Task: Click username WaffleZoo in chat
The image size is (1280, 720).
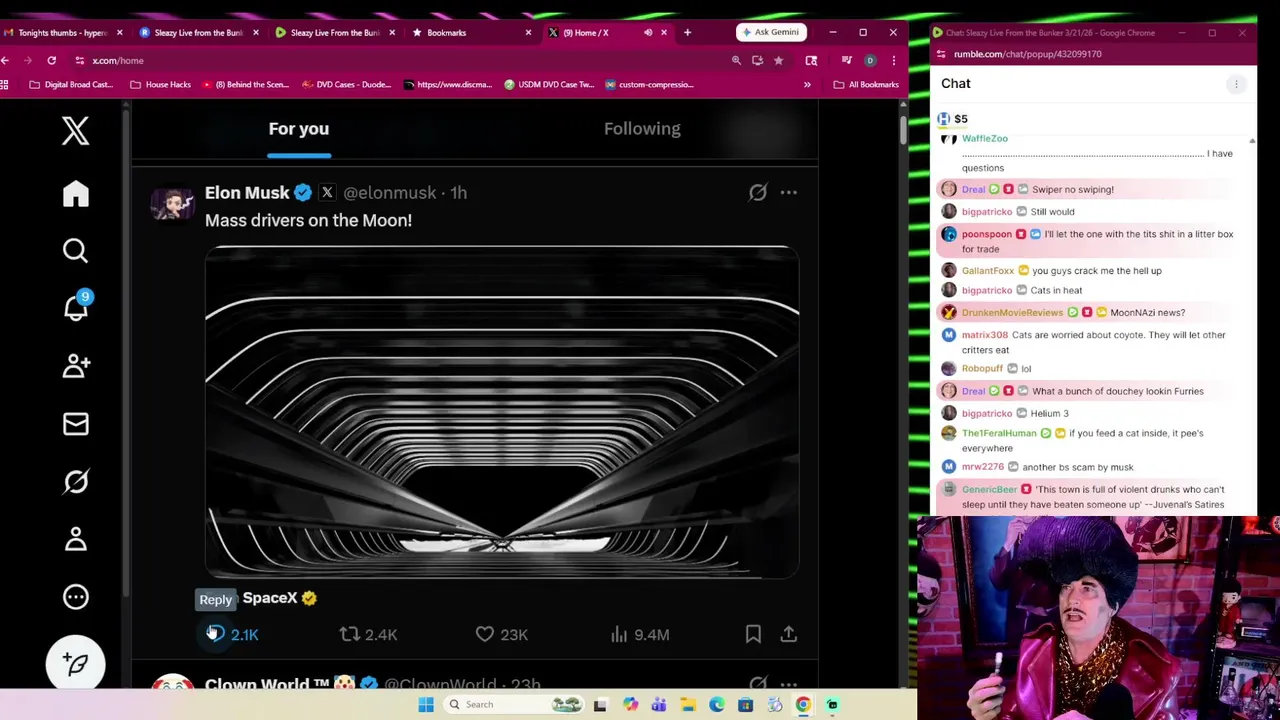Action: pyautogui.click(x=984, y=138)
